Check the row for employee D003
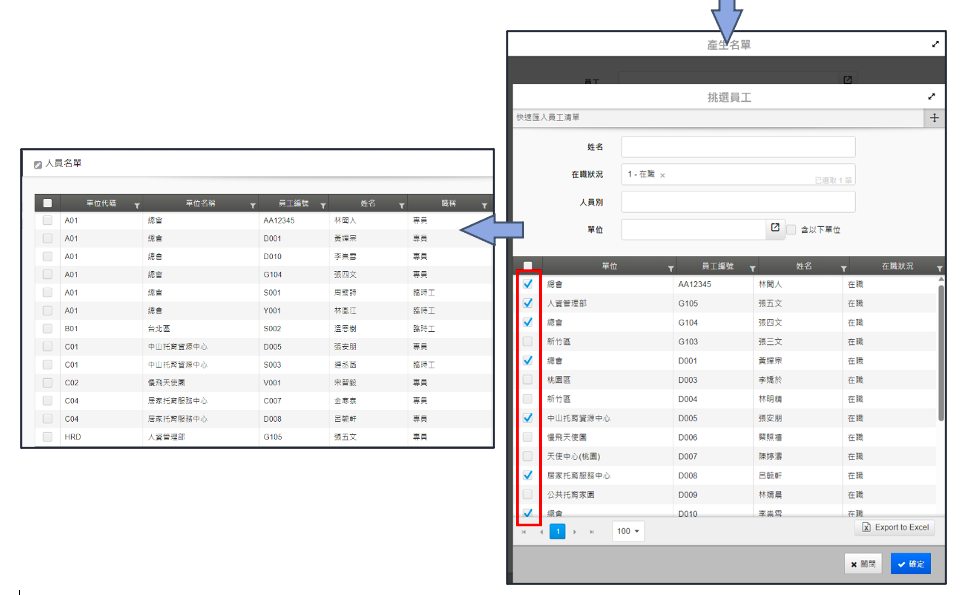Image resolution: width=962 pixels, height=595 pixels. (x=528, y=380)
